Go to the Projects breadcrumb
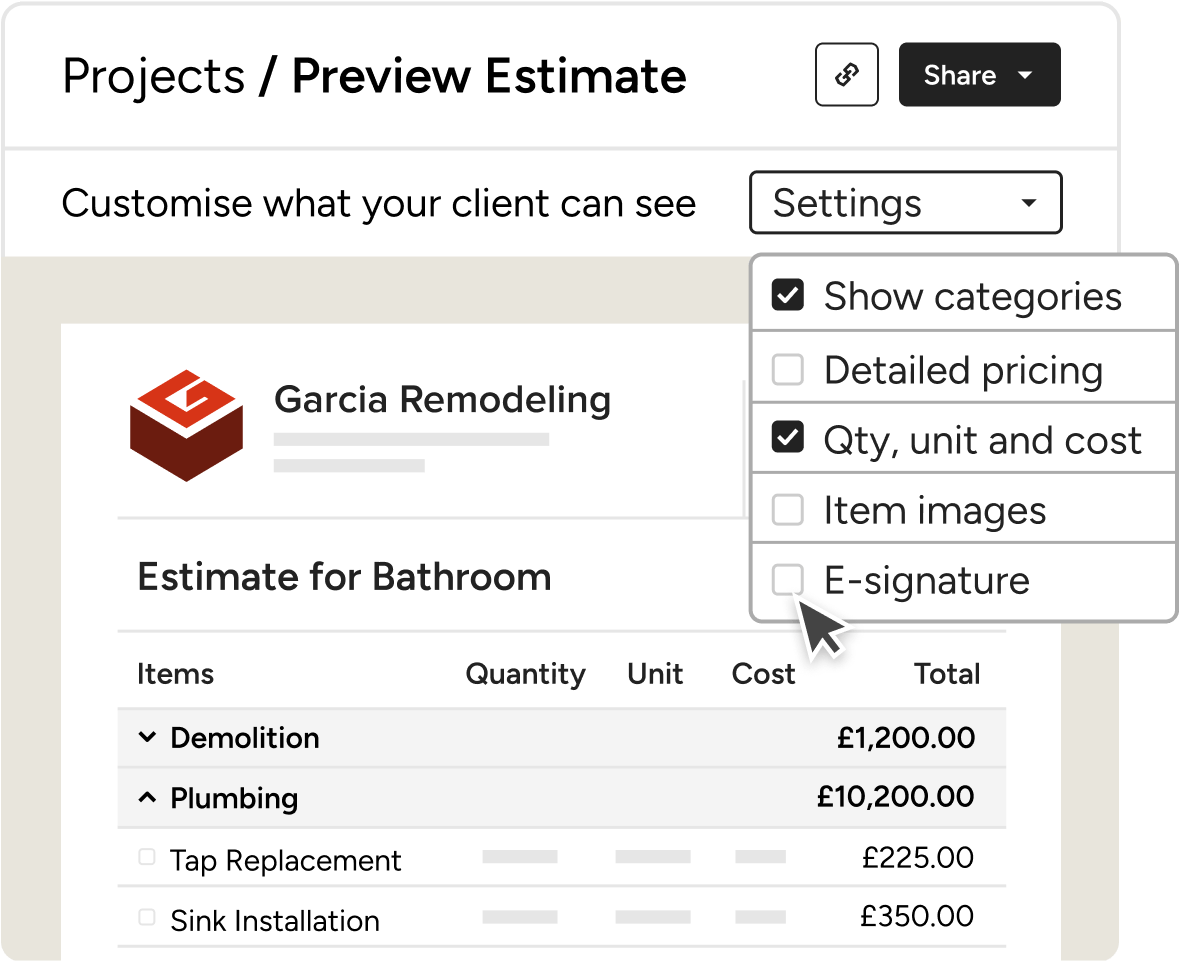The image size is (1181, 961). click(154, 76)
